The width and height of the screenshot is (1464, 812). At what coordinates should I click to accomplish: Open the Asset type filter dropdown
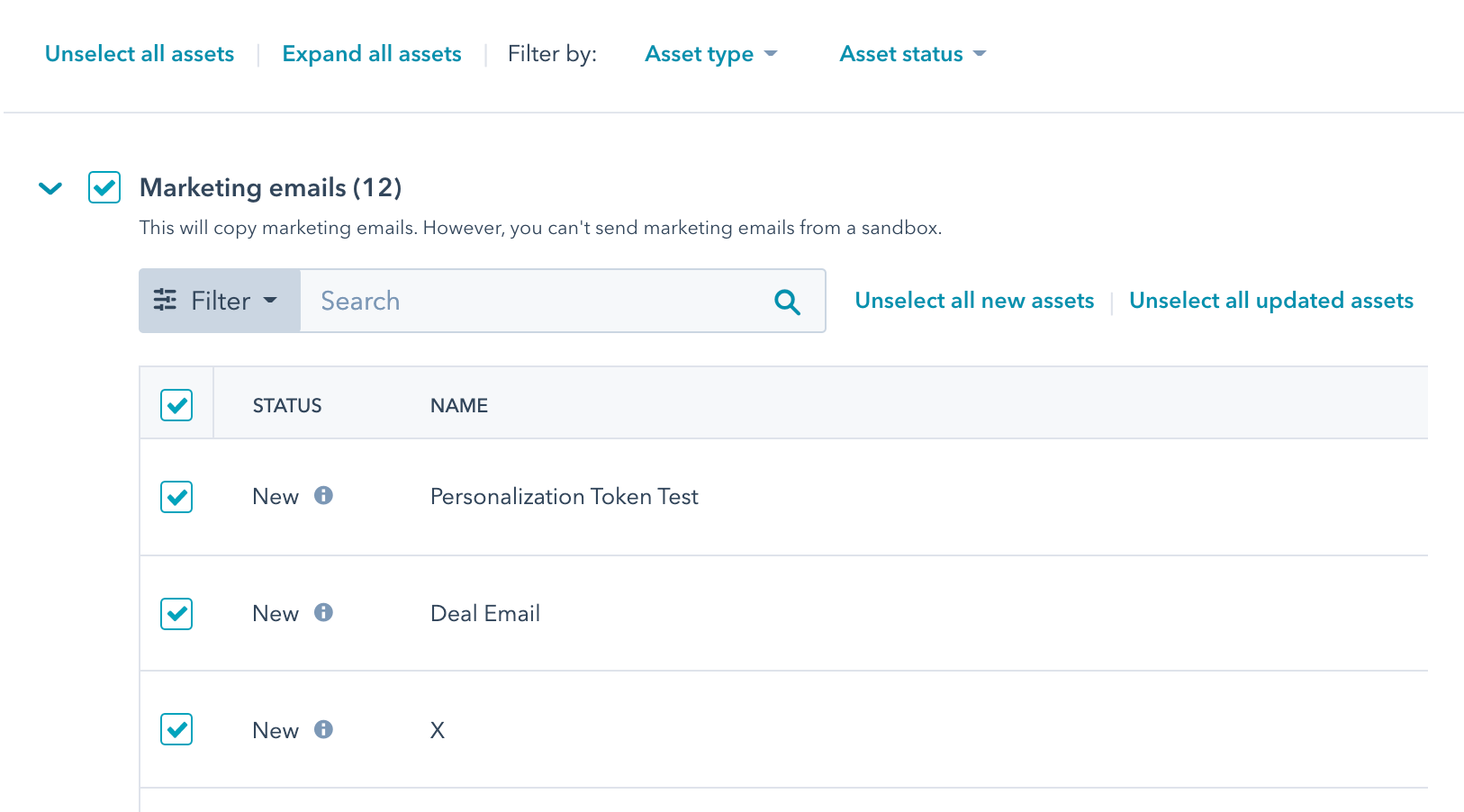[x=711, y=54]
